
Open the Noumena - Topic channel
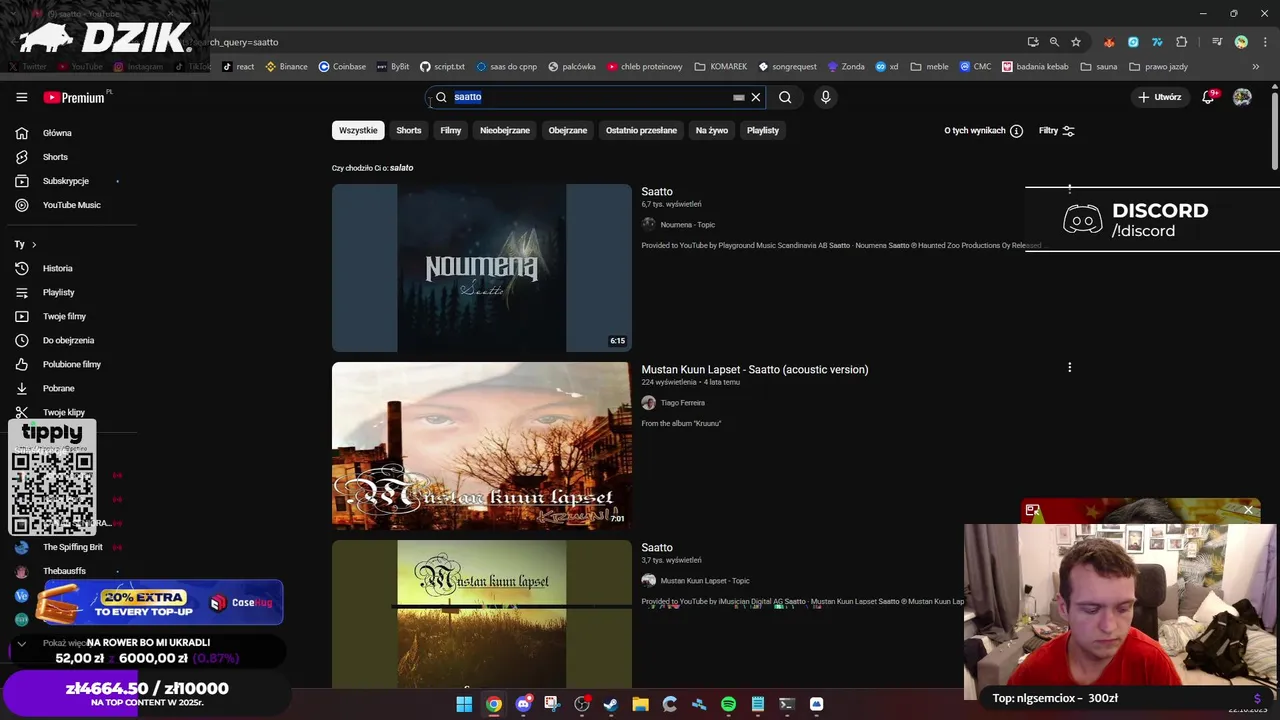coord(687,225)
